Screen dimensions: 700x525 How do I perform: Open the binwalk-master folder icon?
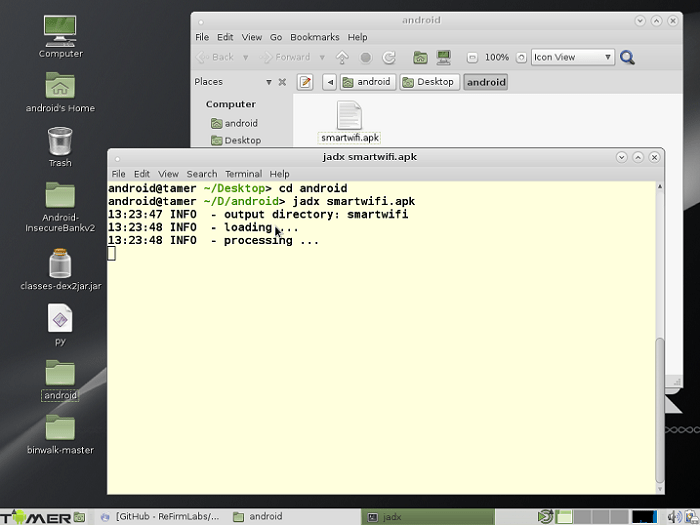[60, 428]
